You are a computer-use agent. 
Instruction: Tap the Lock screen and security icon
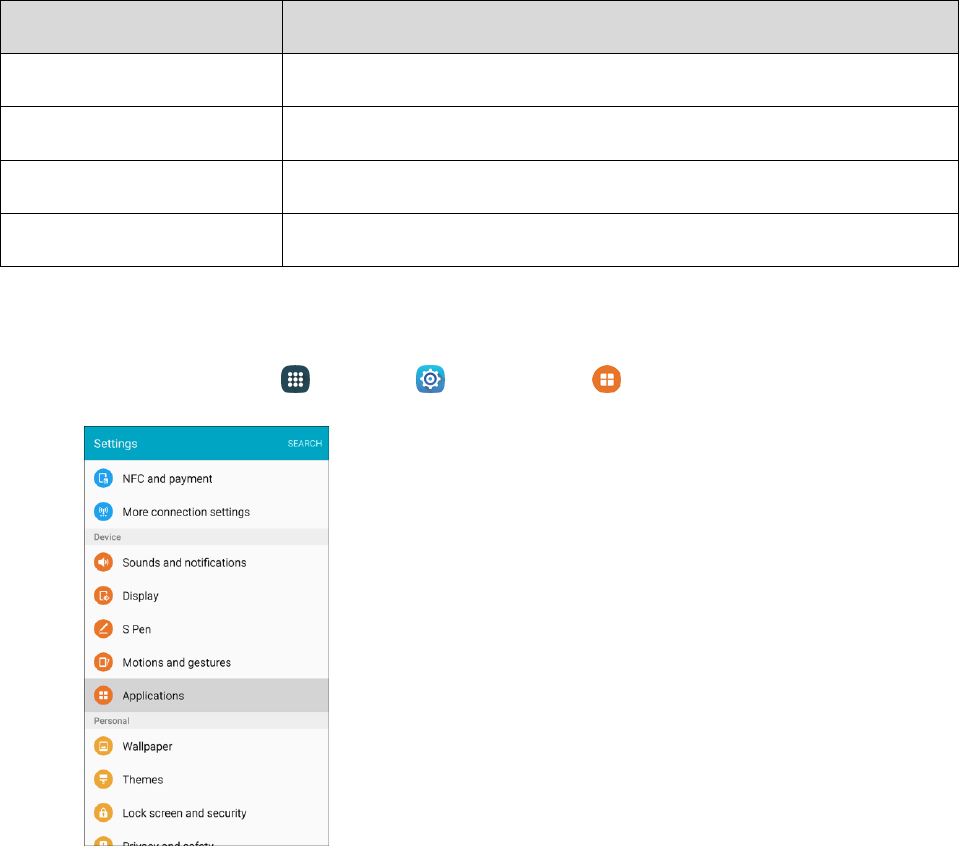coord(103,813)
